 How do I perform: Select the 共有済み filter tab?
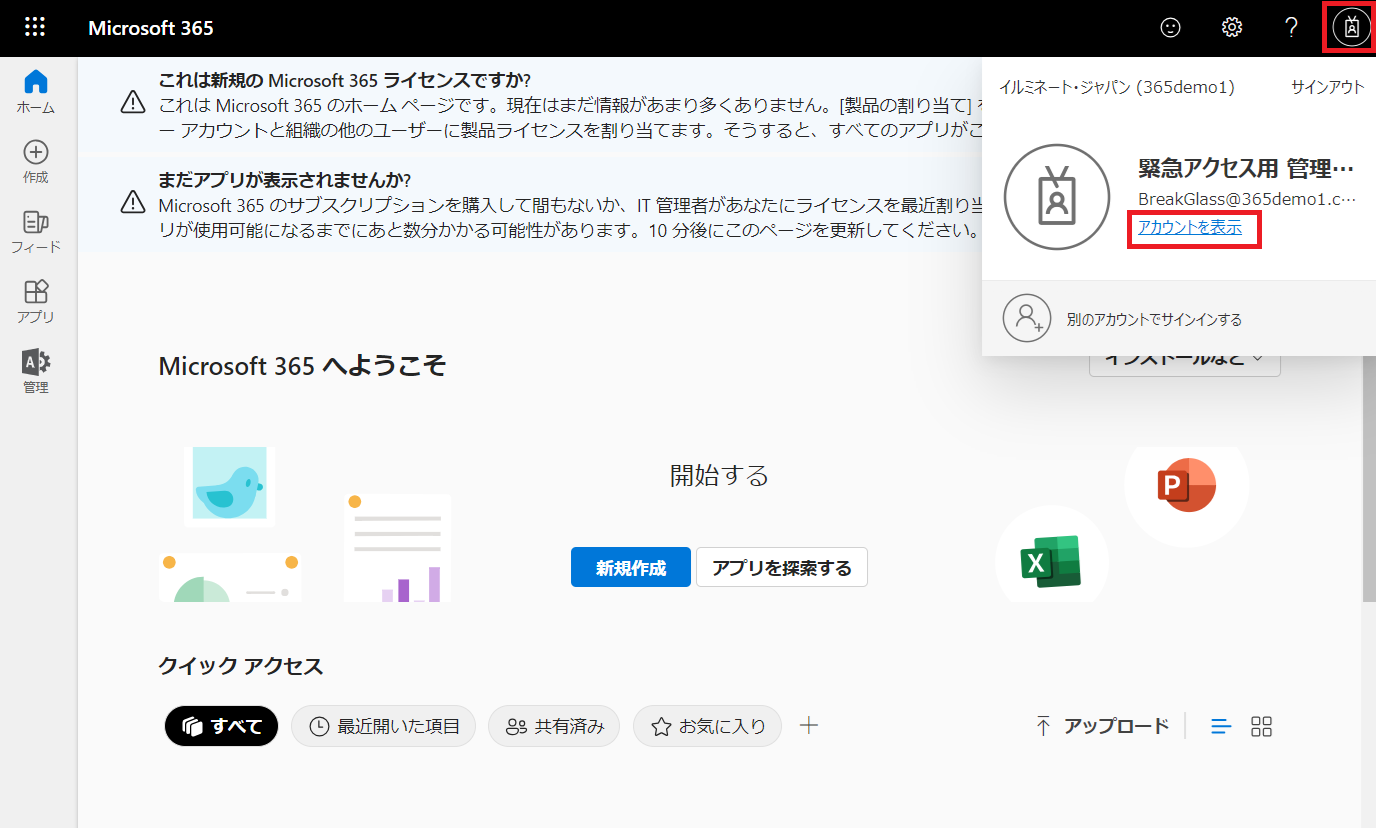[x=554, y=726]
